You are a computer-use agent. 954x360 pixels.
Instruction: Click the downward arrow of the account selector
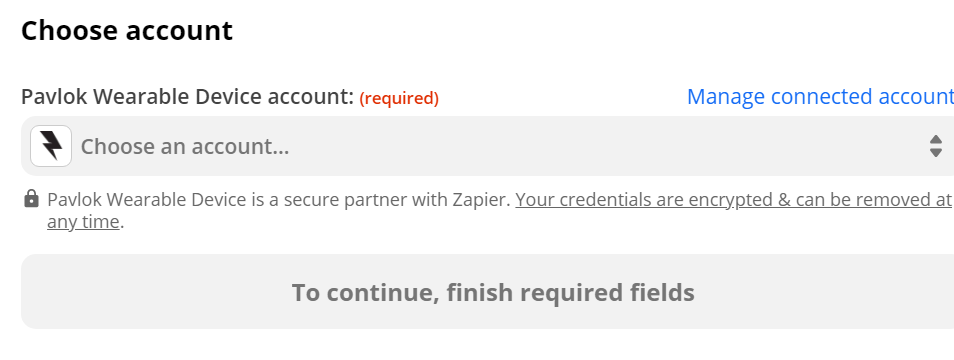pyautogui.click(x=936, y=153)
